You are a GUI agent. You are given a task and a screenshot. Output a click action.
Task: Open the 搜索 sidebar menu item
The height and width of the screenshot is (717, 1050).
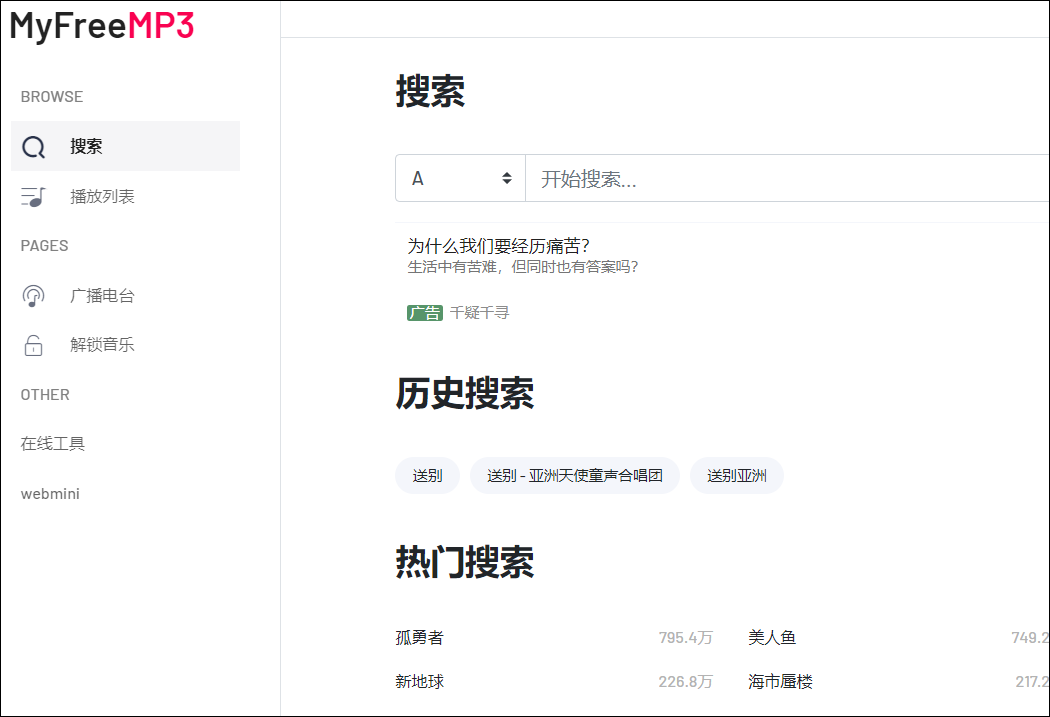(x=86, y=147)
